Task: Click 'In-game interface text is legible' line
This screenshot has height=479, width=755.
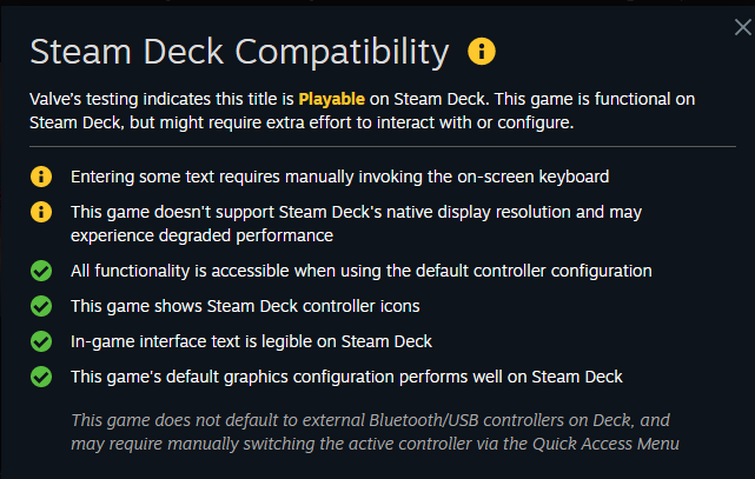Action: pyautogui.click(x=251, y=341)
